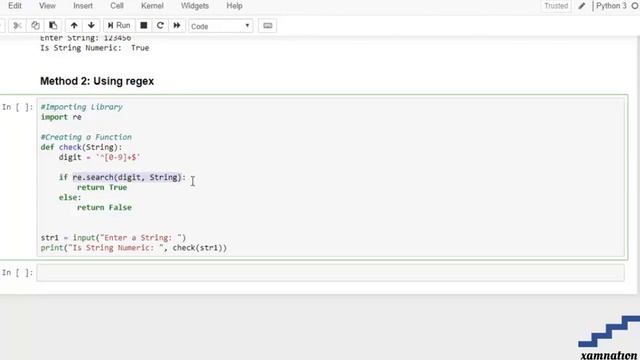
Task: Click the '#Importing Library' comment
Action: [x=82, y=107]
